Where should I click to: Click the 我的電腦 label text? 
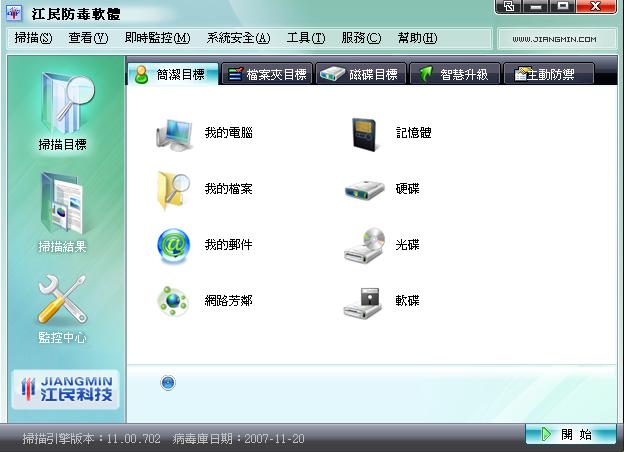228,132
